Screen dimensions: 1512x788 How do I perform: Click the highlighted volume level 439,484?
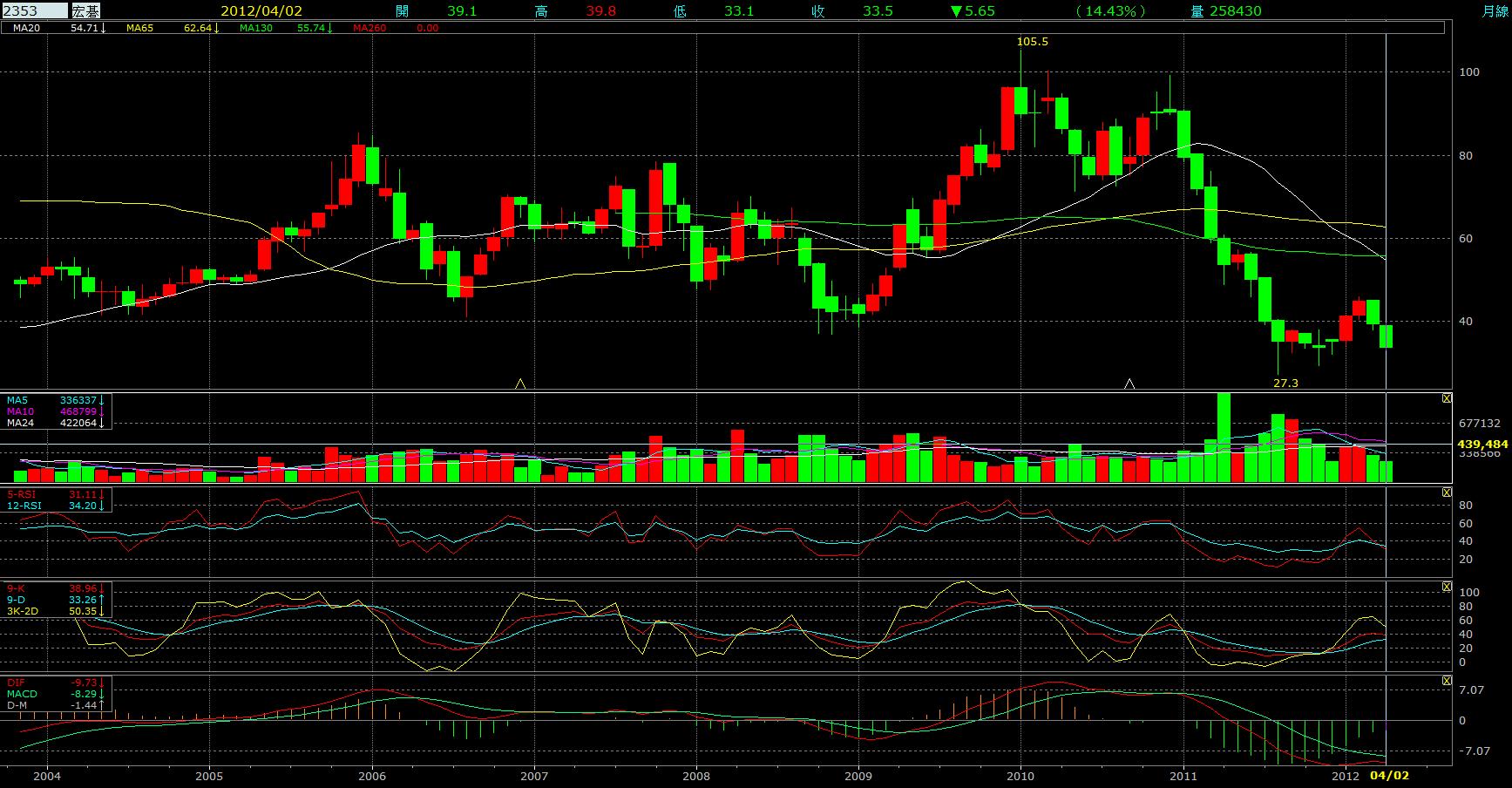click(x=1484, y=444)
